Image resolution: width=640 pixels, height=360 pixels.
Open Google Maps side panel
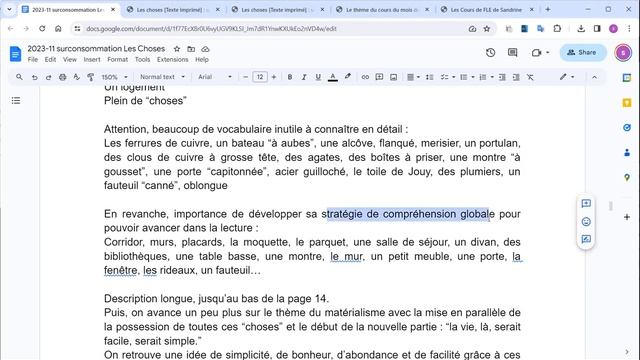click(627, 178)
